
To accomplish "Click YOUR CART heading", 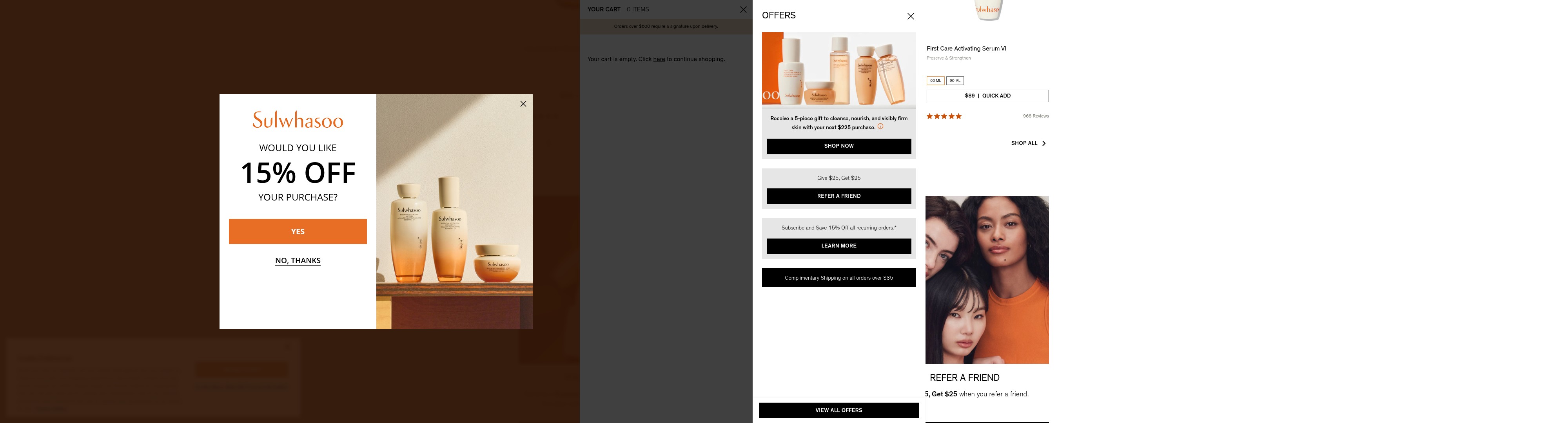I will tap(604, 10).
